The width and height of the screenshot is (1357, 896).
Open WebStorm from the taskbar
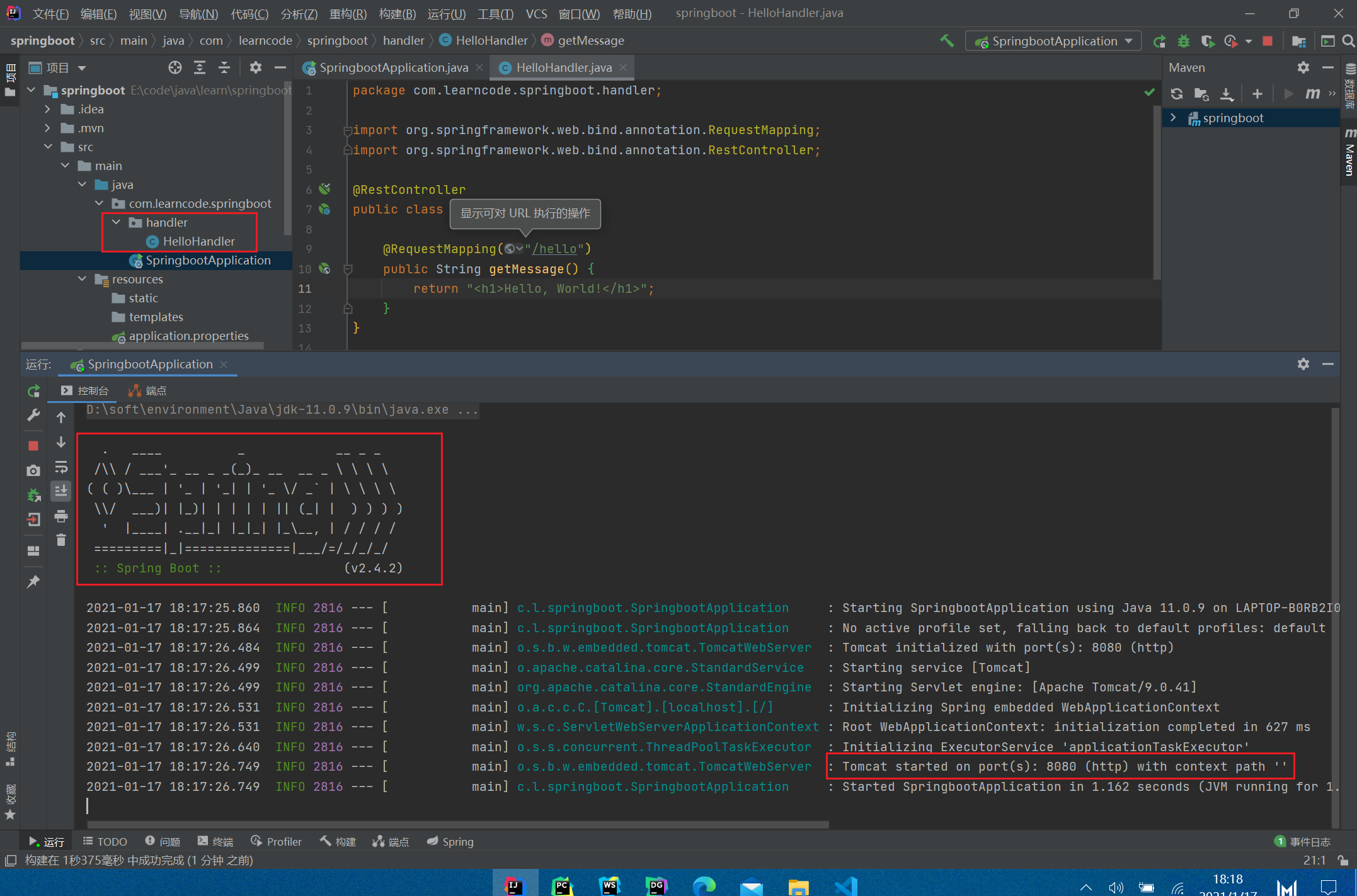point(609,886)
